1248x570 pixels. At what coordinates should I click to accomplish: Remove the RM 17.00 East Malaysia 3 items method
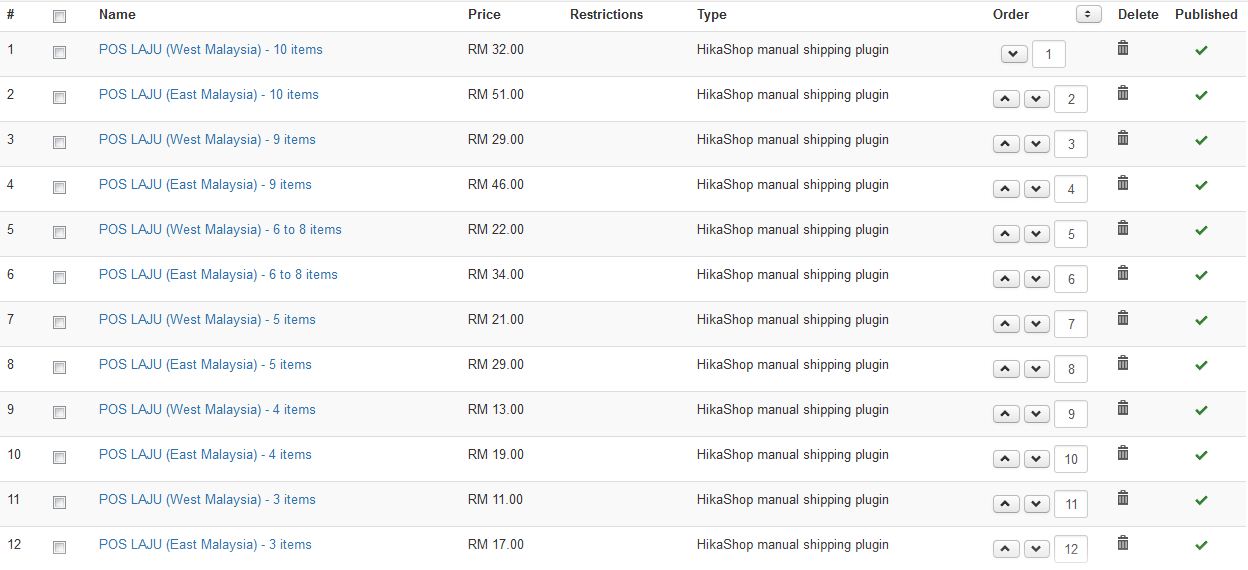(1122, 543)
